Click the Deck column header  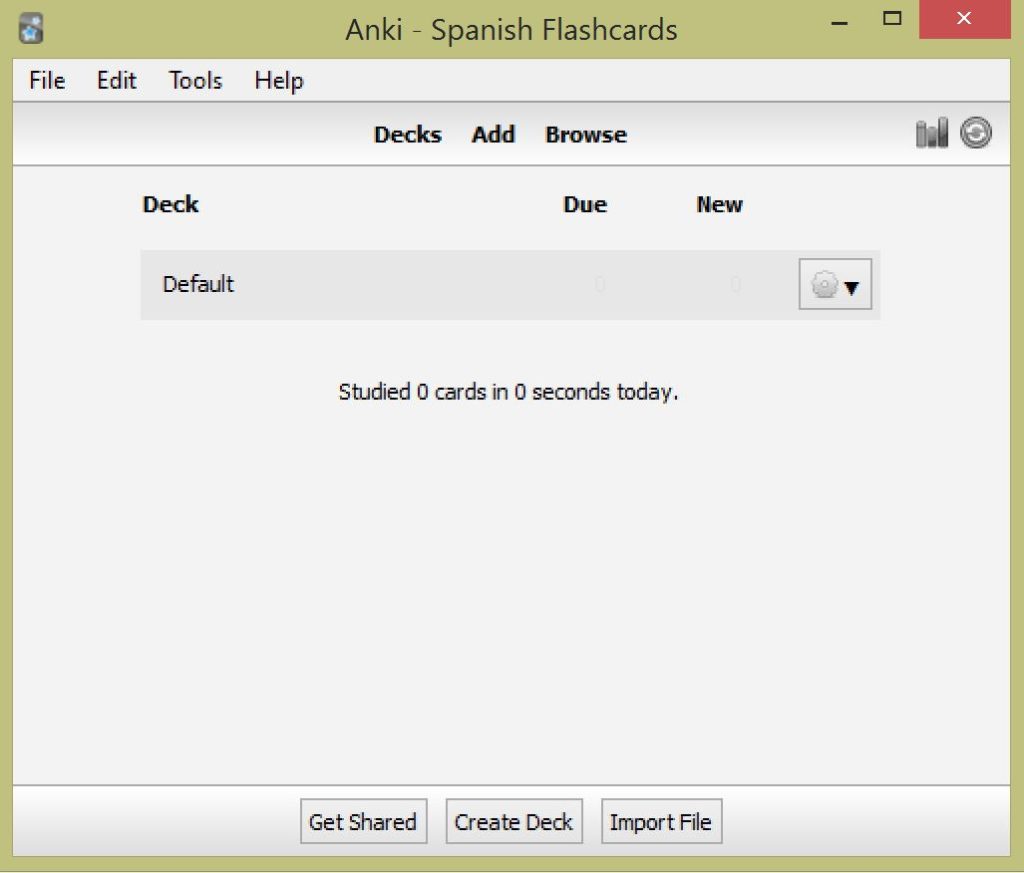[170, 204]
